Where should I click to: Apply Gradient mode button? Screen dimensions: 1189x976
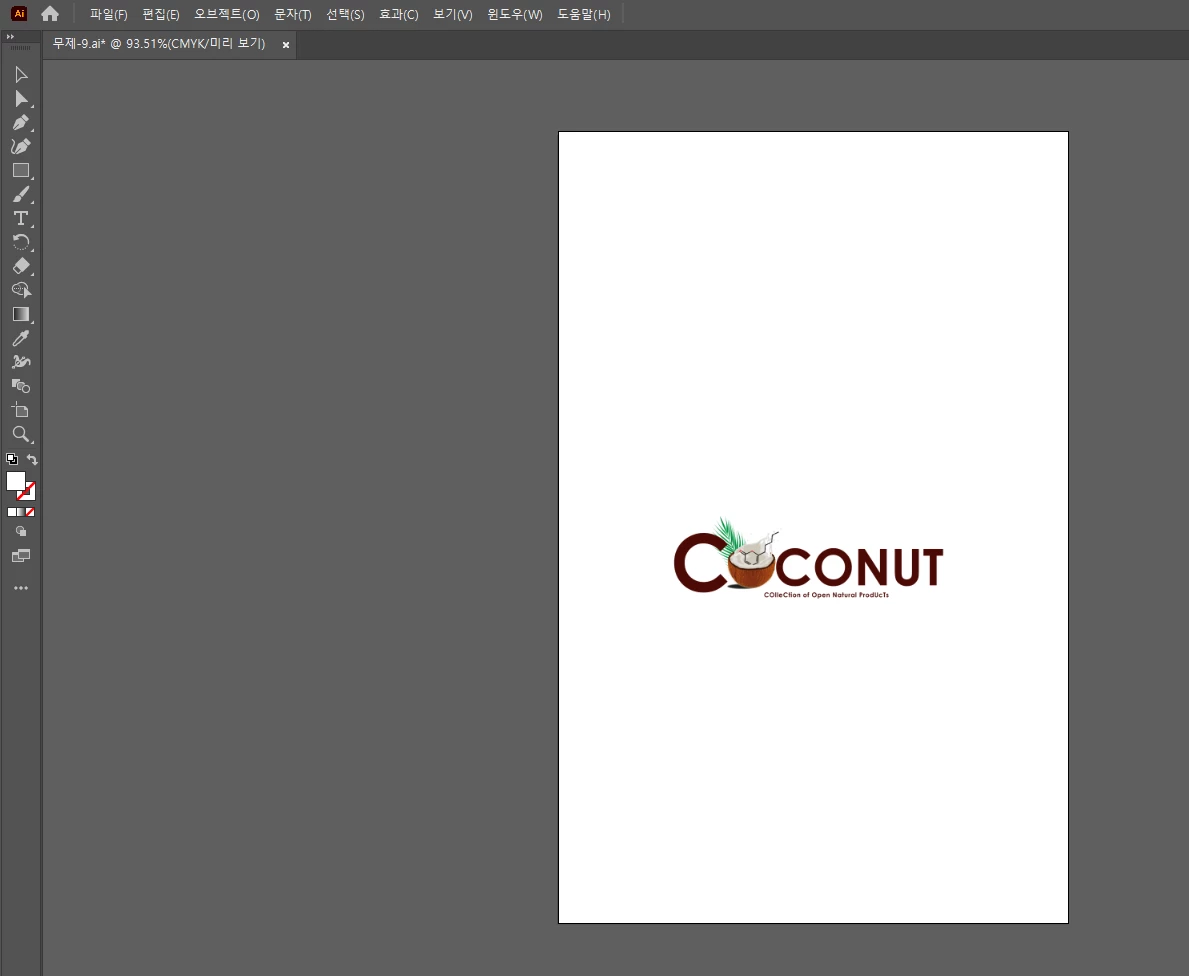(21, 512)
